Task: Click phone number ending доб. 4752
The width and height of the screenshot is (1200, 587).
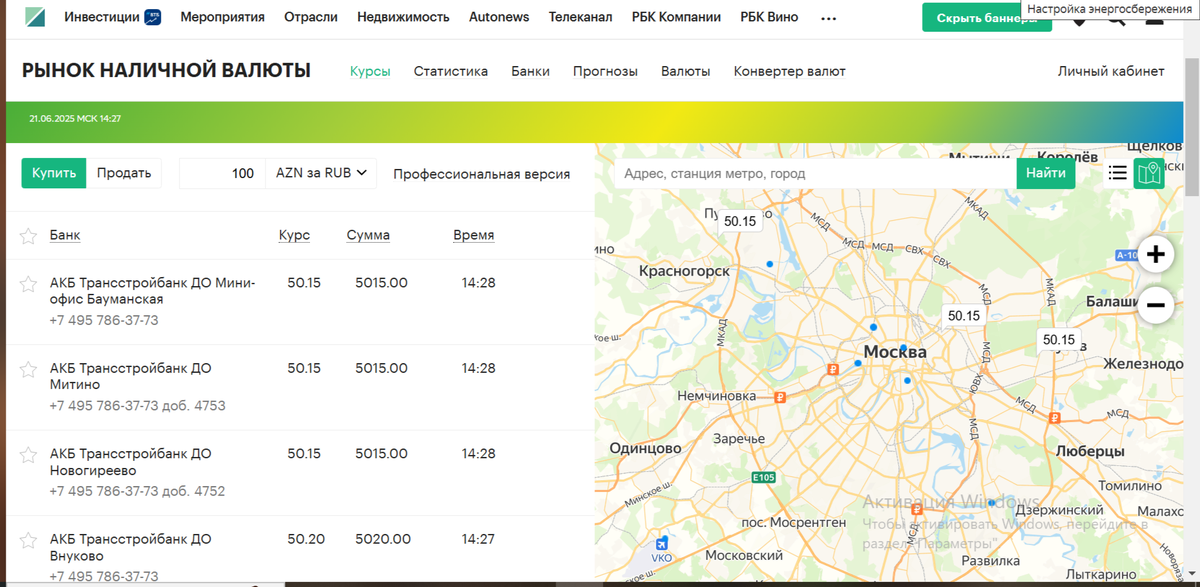Action: (138, 491)
